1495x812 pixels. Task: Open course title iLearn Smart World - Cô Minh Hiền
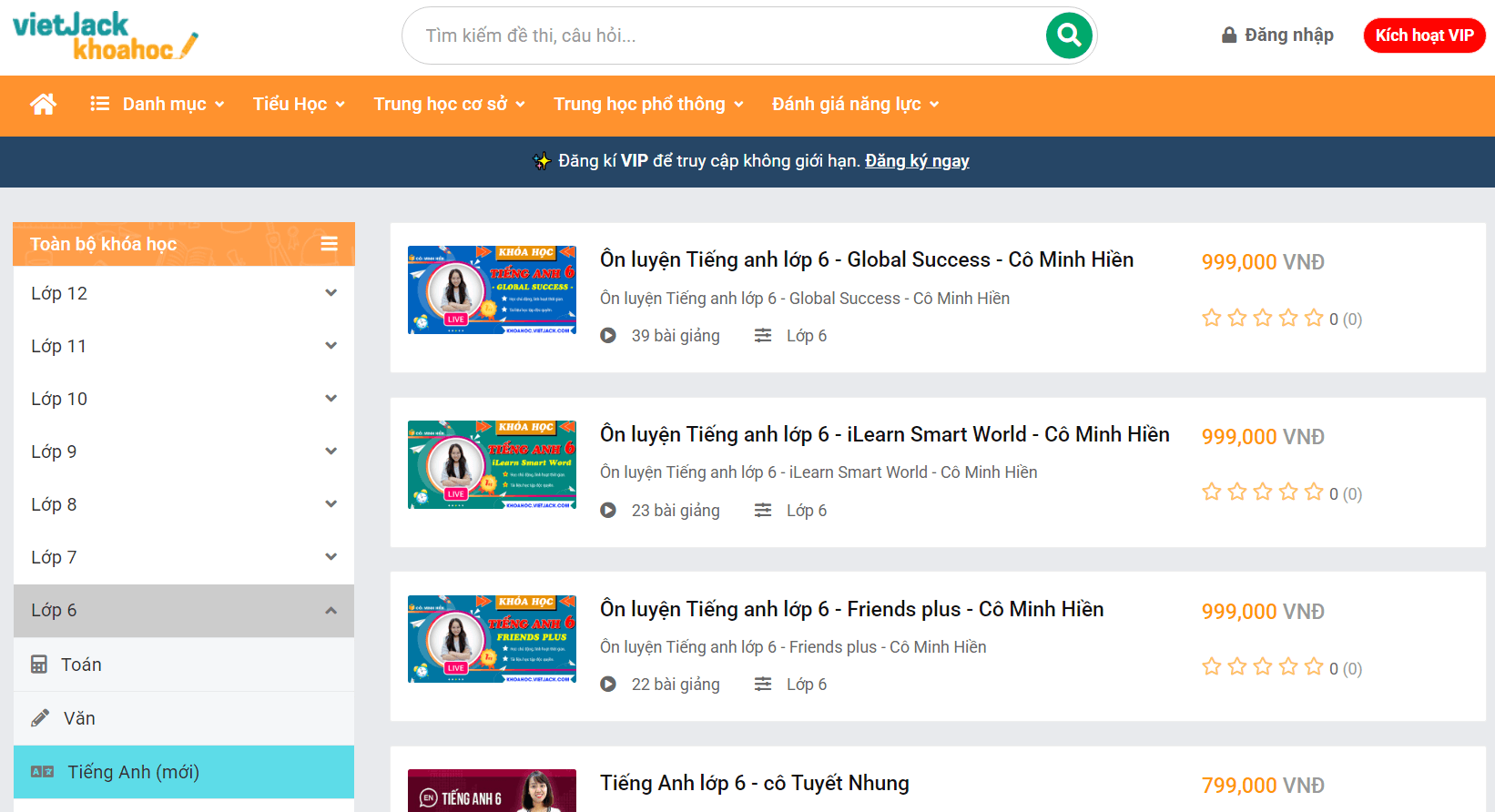tap(885, 434)
